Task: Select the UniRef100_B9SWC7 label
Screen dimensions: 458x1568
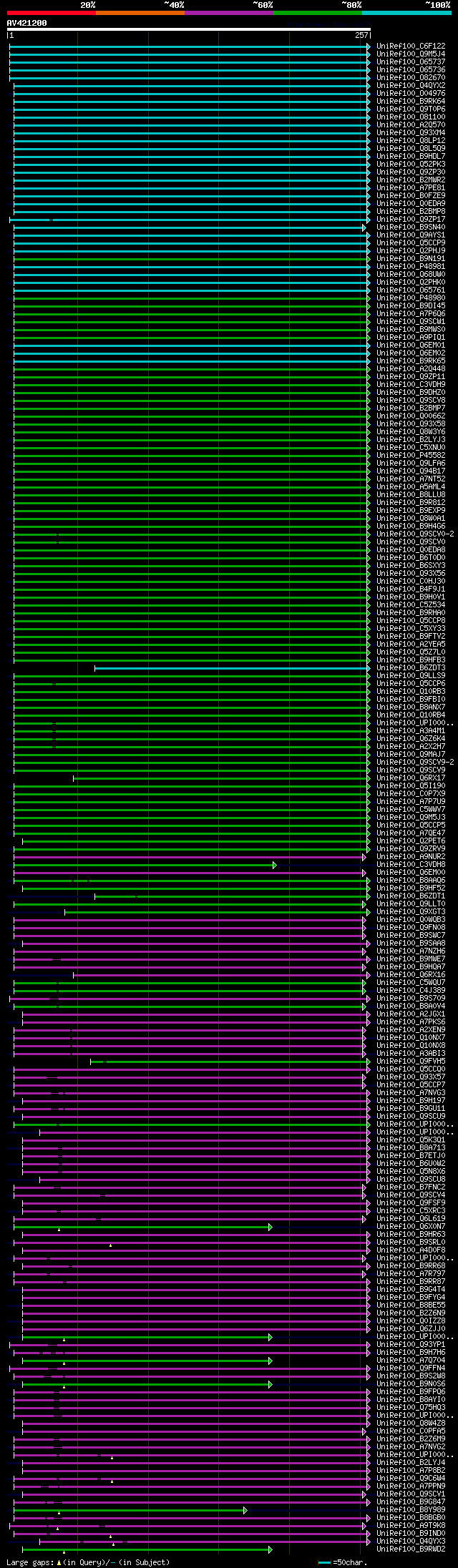Action: (411, 935)
